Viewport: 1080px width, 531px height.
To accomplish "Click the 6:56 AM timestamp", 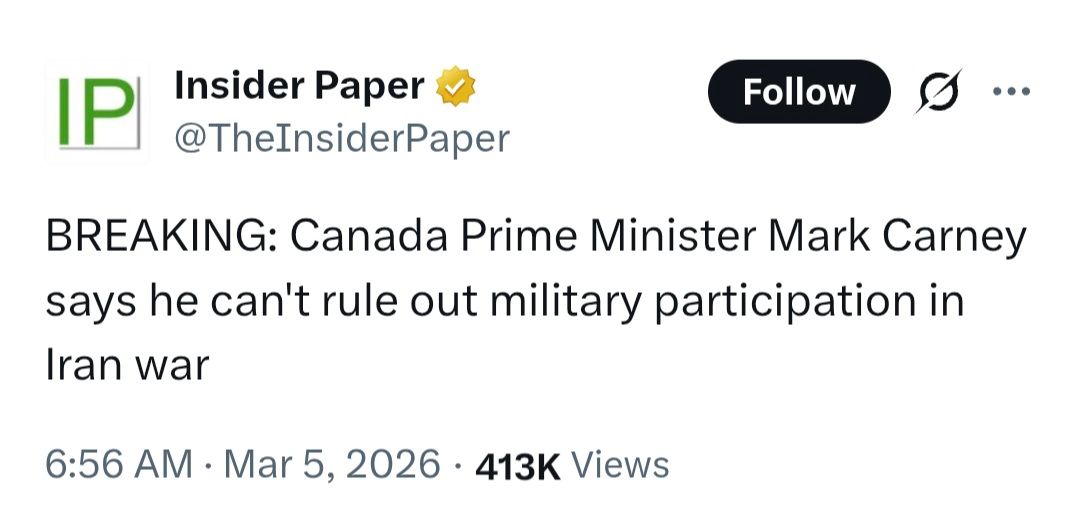I will tap(119, 464).
